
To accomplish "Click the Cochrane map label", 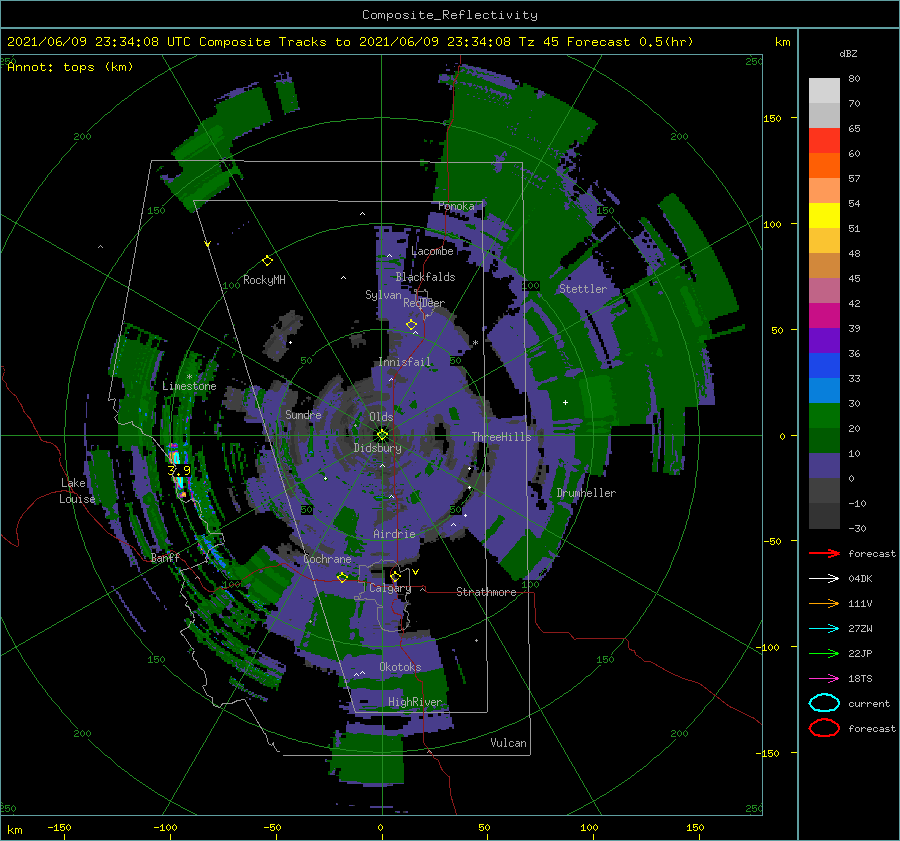I will [x=327, y=559].
